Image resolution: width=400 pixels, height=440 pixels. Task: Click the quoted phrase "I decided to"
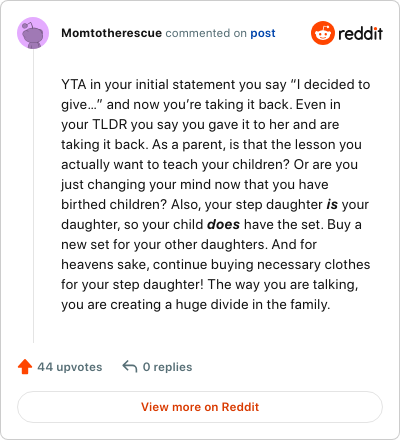pyautogui.click(x=330, y=84)
